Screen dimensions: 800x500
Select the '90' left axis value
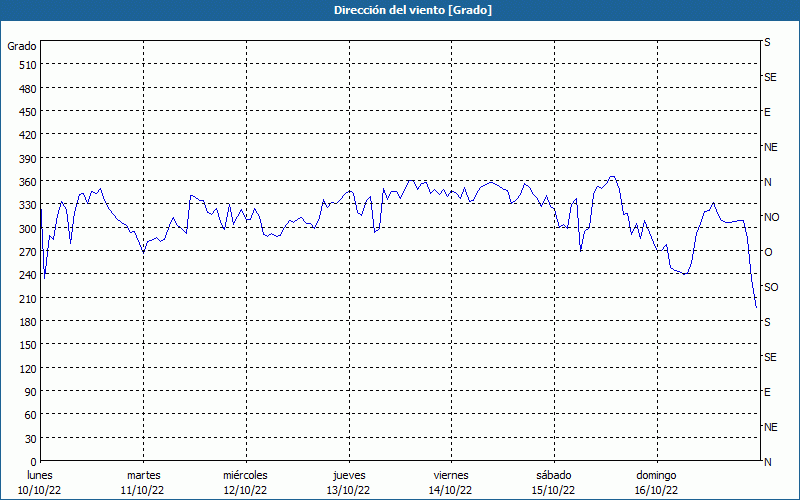pyautogui.click(x=31, y=392)
